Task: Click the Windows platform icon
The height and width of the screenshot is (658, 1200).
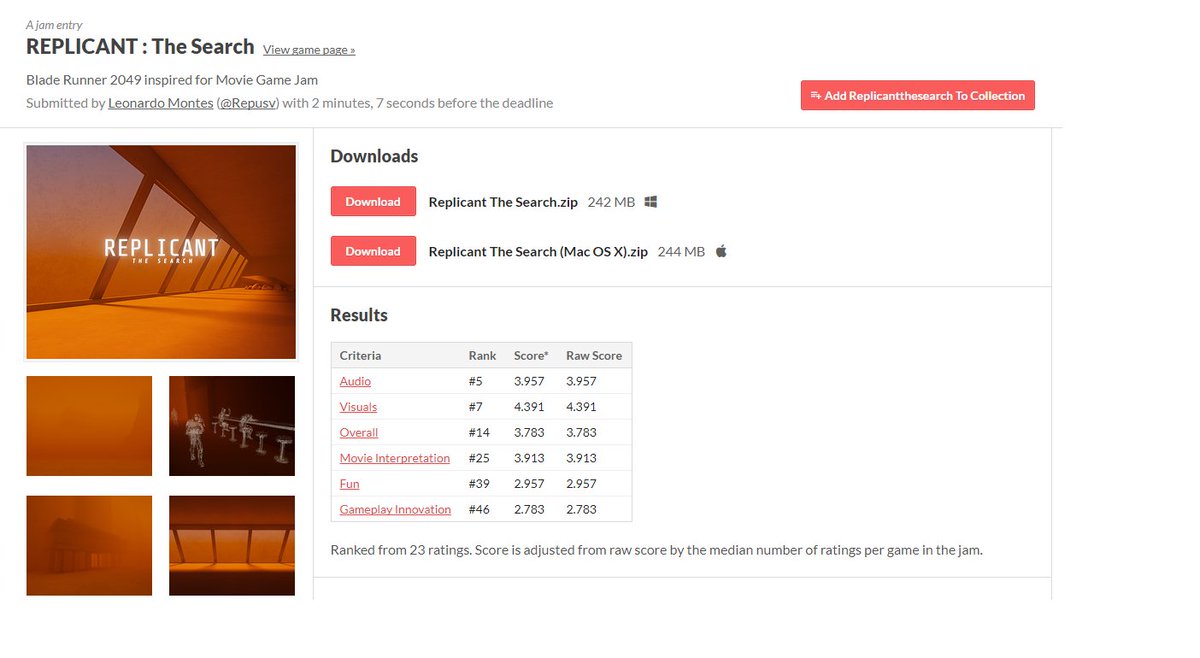Action: 651,202
